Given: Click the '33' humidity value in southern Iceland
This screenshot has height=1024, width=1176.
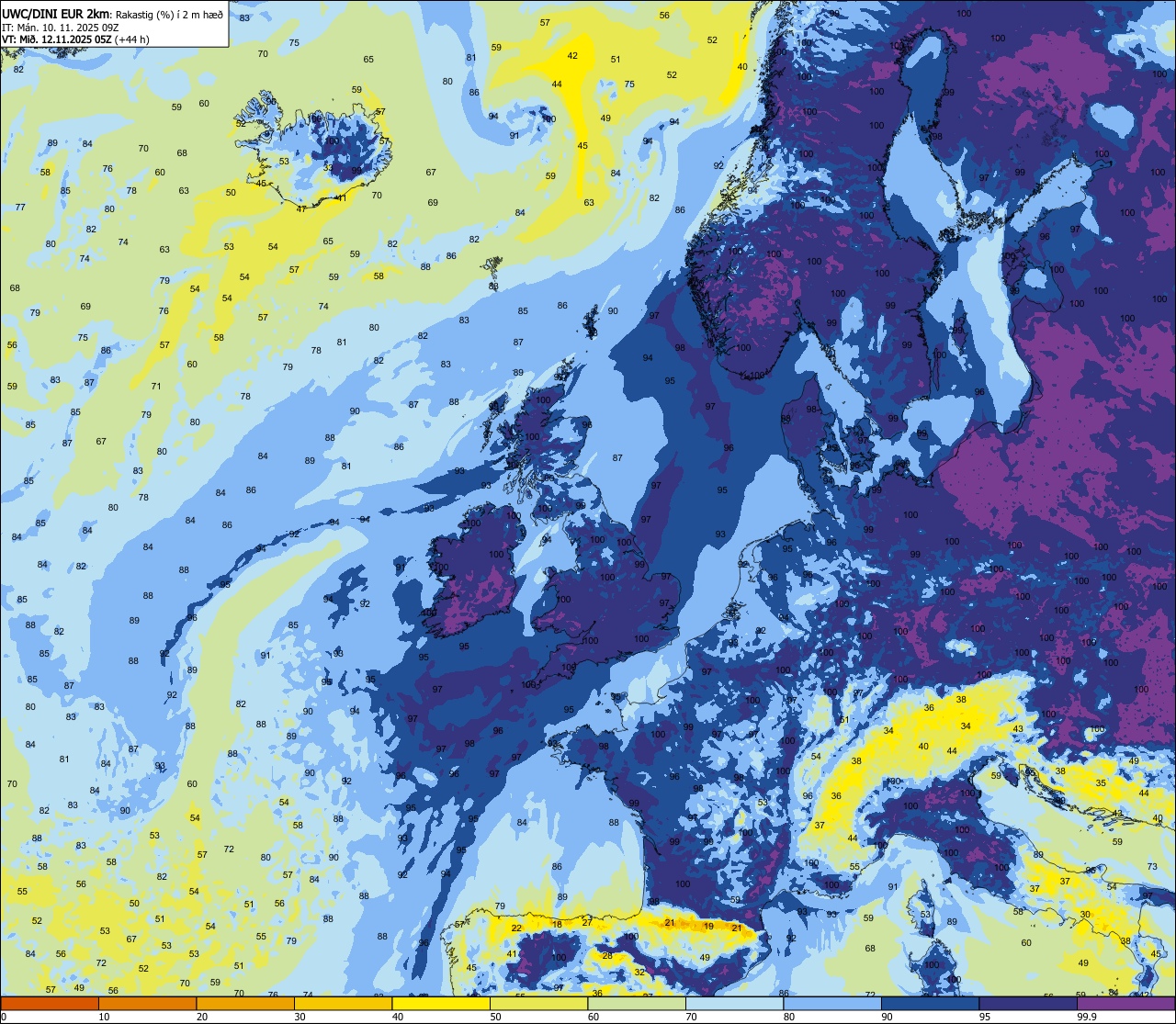Looking at the screenshot, I should [329, 167].
